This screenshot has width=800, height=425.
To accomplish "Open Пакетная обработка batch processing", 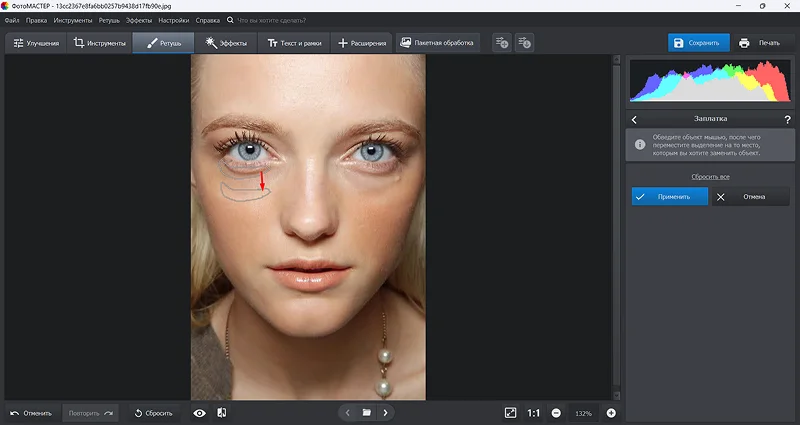I will pos(437,43).
